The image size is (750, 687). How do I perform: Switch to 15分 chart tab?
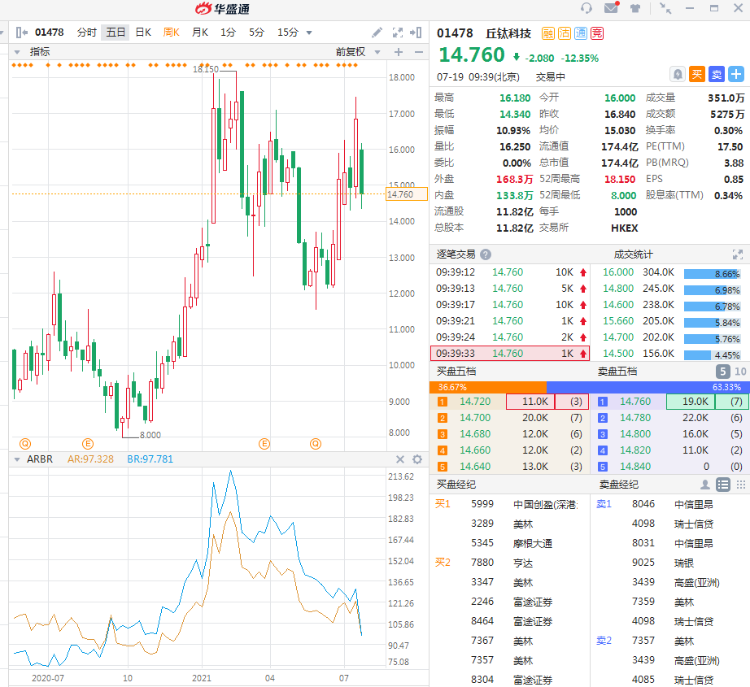[x=287, y=33]
